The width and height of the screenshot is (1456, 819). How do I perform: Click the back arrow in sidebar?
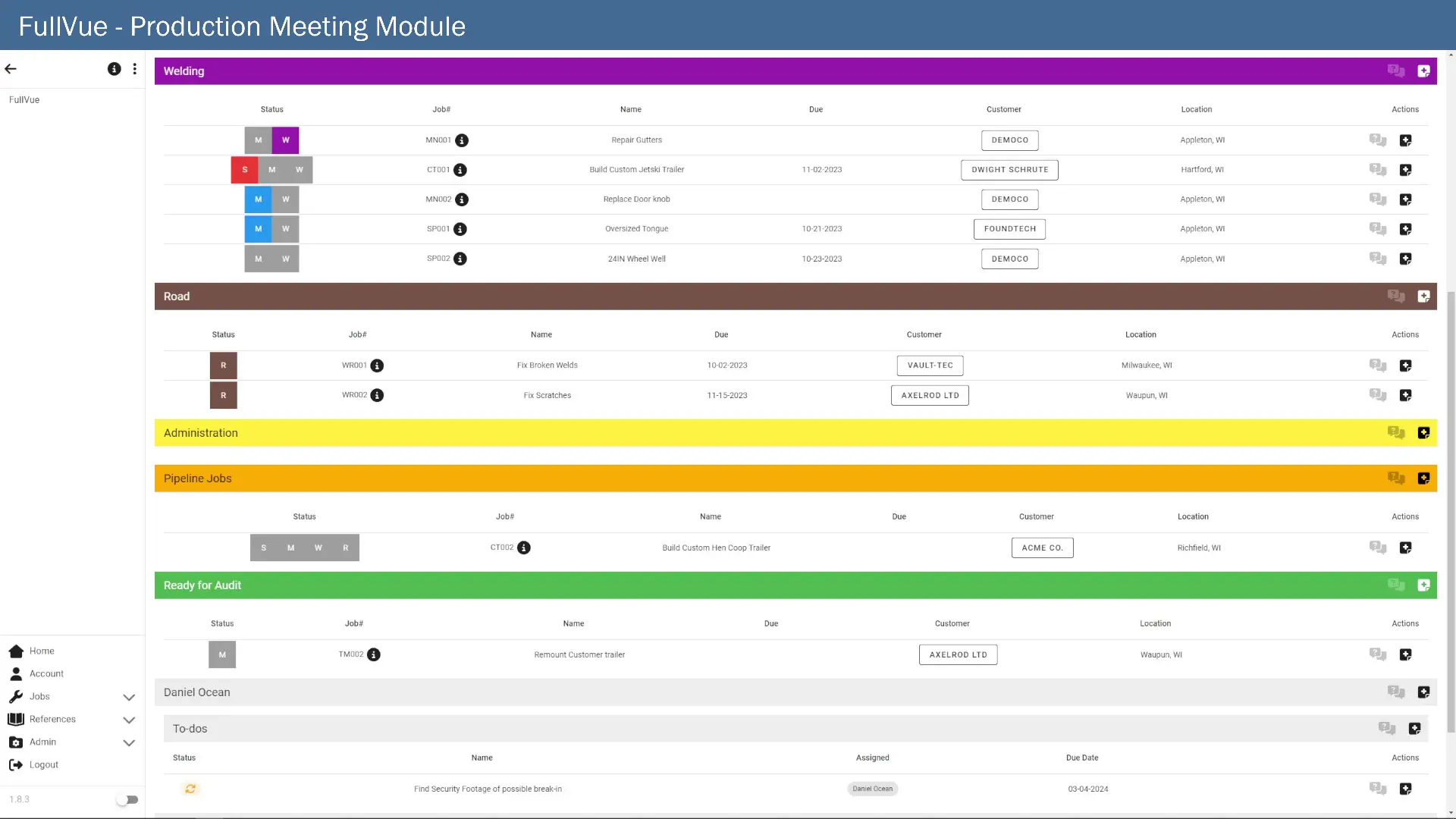(11, 69)
